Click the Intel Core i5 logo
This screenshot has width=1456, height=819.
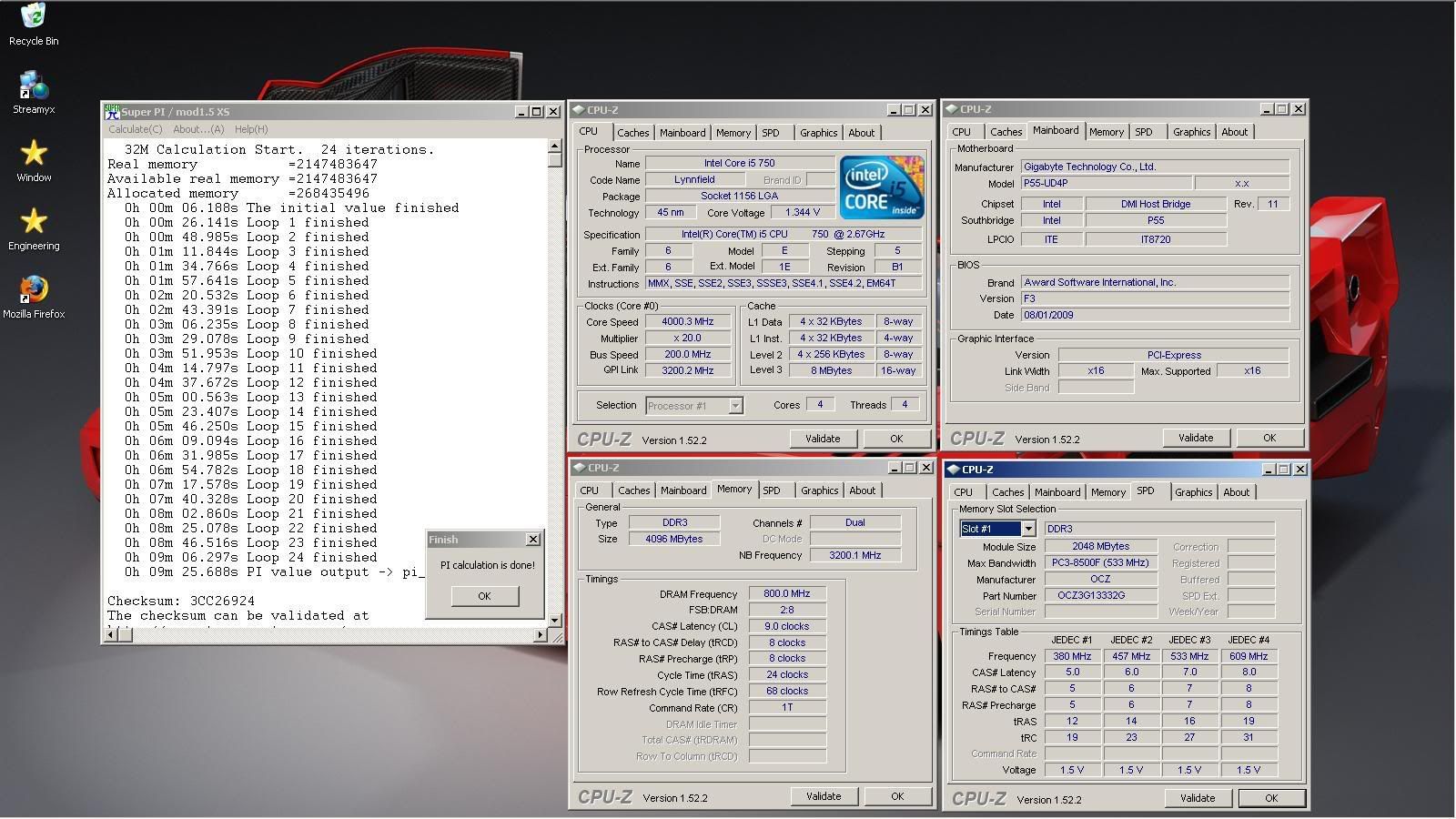coord(880,187)
